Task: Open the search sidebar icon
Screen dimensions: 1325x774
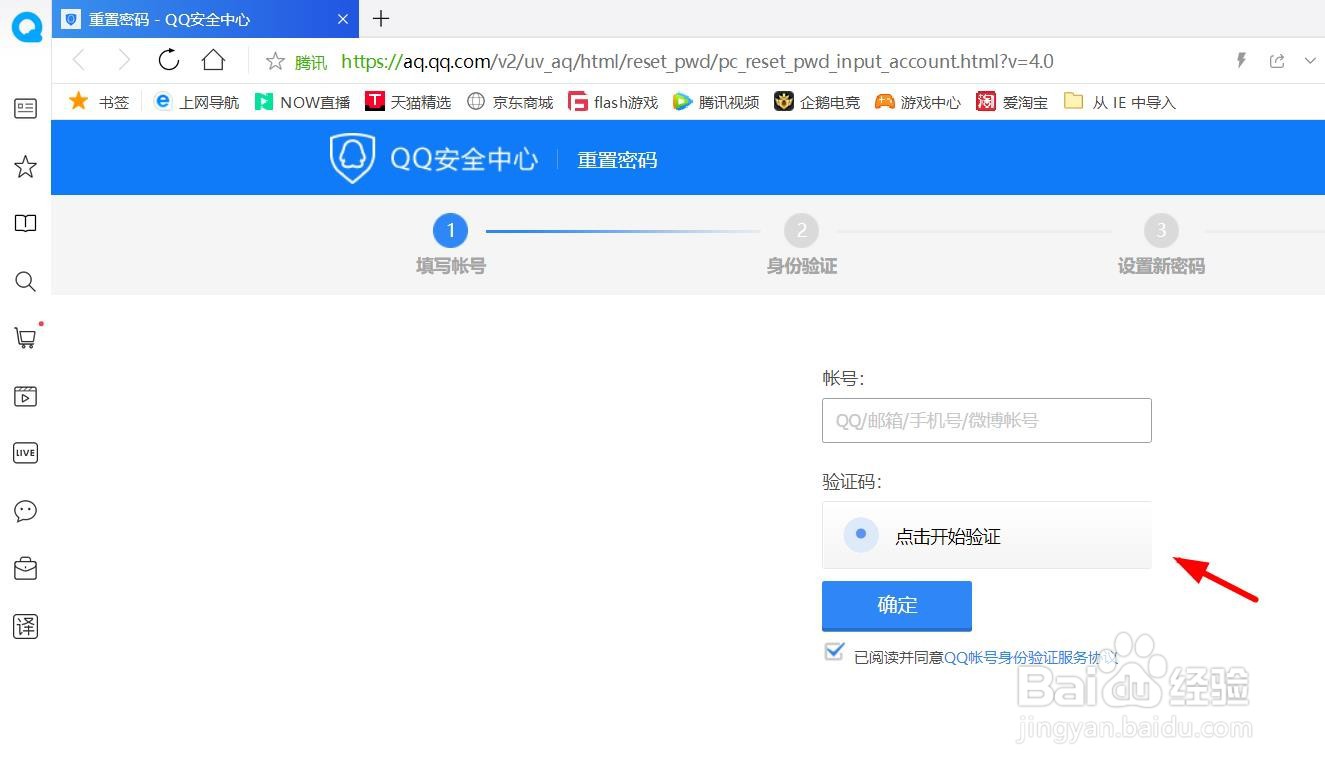Action: tap(25, 281)
